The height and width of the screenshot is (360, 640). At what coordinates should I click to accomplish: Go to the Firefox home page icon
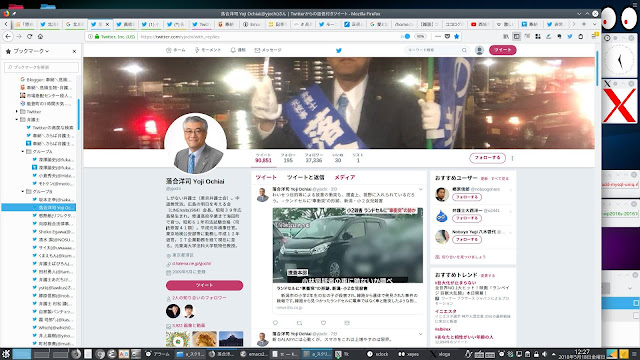(x=40, y=36)
